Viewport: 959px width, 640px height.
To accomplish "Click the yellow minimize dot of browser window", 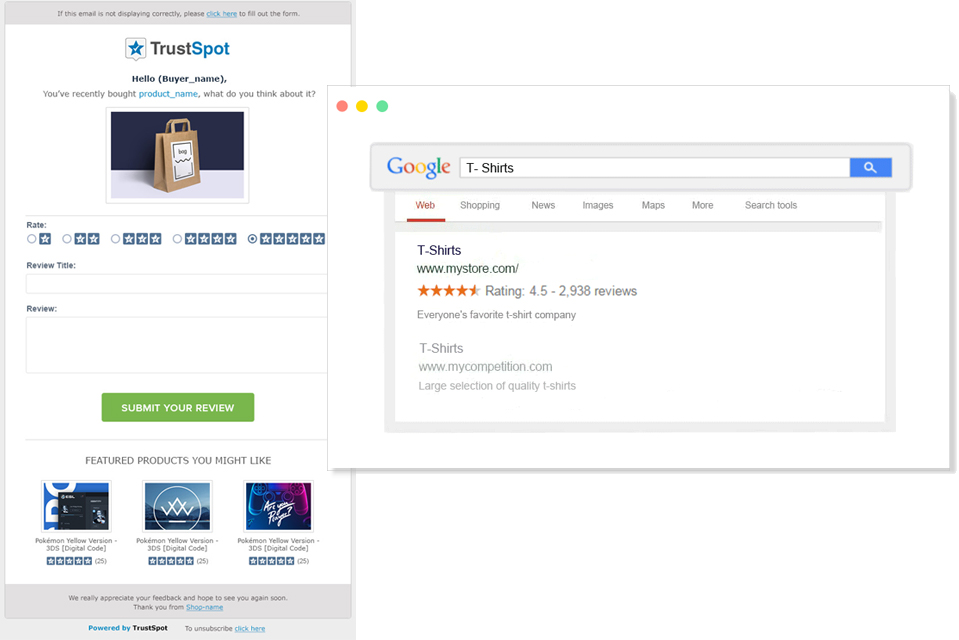I will 362,106.
